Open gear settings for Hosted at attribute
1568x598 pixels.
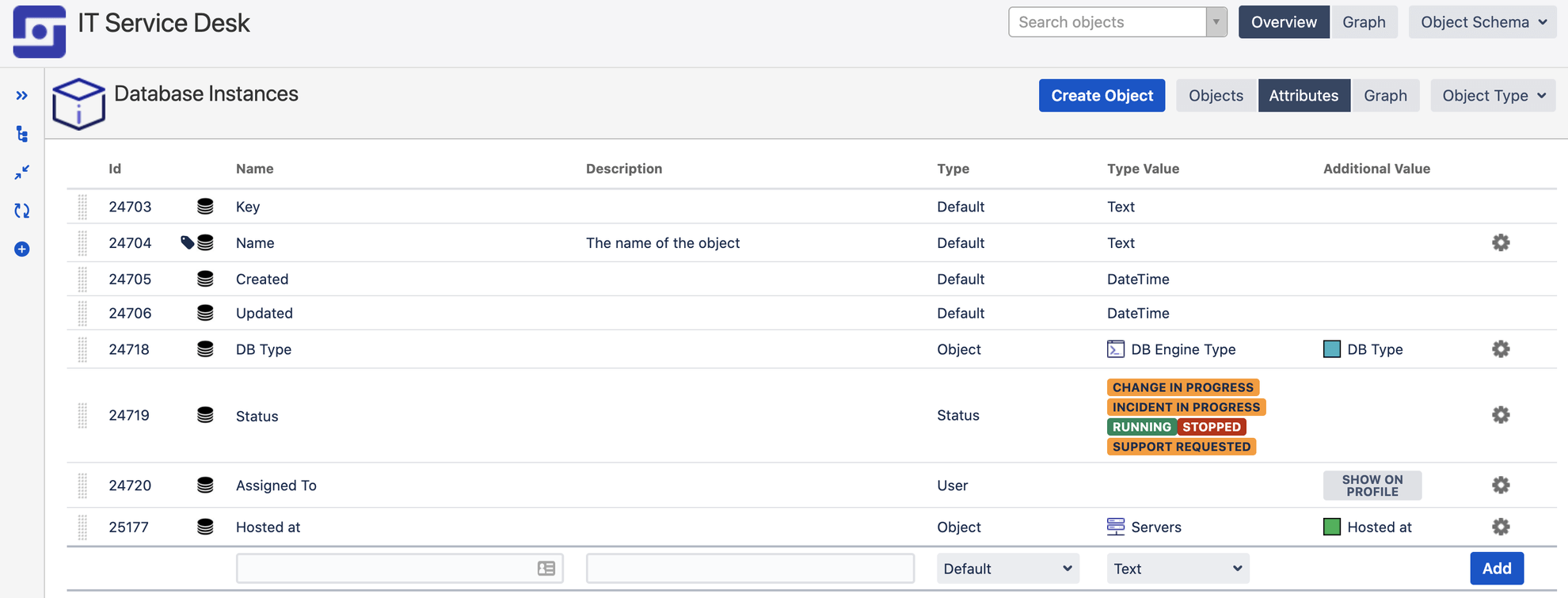point(1500,527)
